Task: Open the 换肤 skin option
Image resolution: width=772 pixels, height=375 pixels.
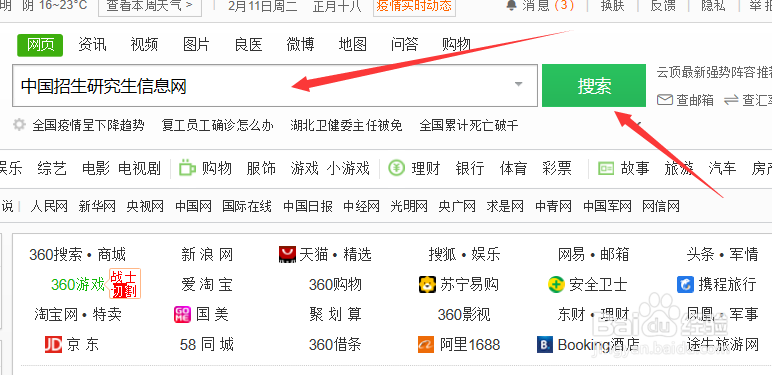Action: click(612, 6)
